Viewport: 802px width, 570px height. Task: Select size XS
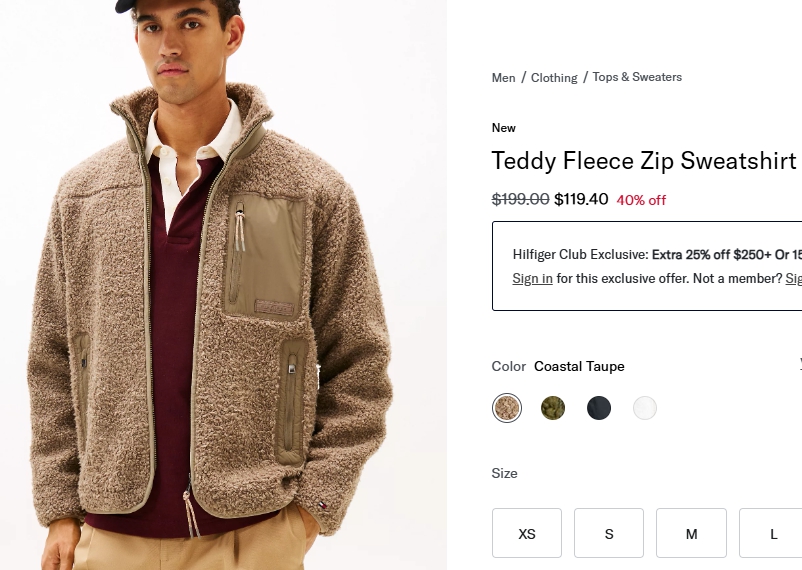point(527,534)
